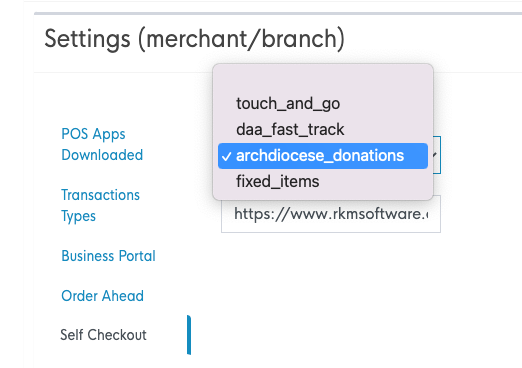Open POS Apps Downloaded settings
Image resolution: width=522 pixels, height=368 pixels.
[x=102, y=144]
